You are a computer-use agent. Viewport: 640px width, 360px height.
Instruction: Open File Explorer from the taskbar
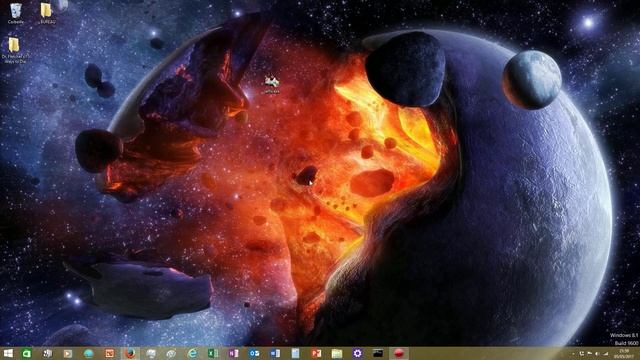click(337, 353)
